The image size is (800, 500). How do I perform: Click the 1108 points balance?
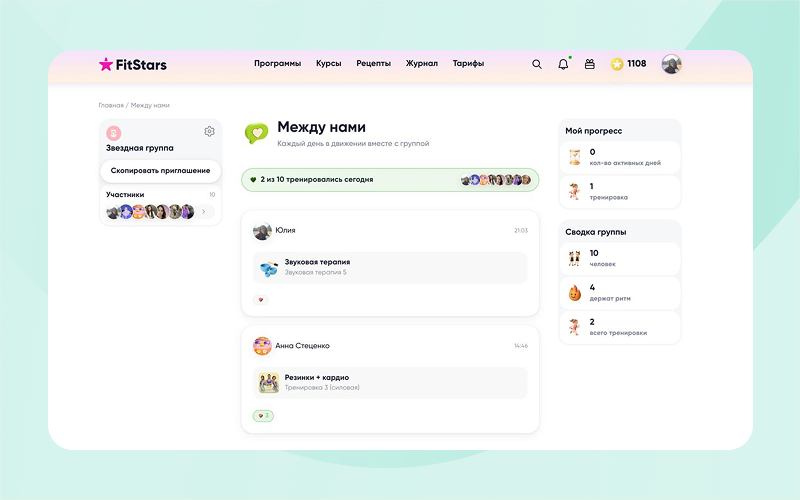pyautogui.click(x=637, y=64)
